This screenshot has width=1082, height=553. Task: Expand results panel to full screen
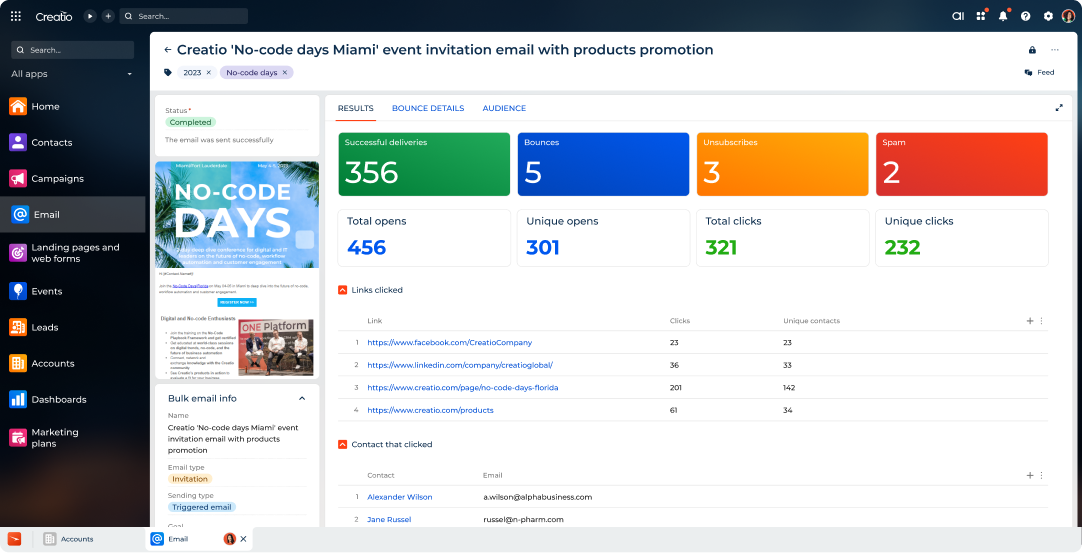(x=1059, y=108)
